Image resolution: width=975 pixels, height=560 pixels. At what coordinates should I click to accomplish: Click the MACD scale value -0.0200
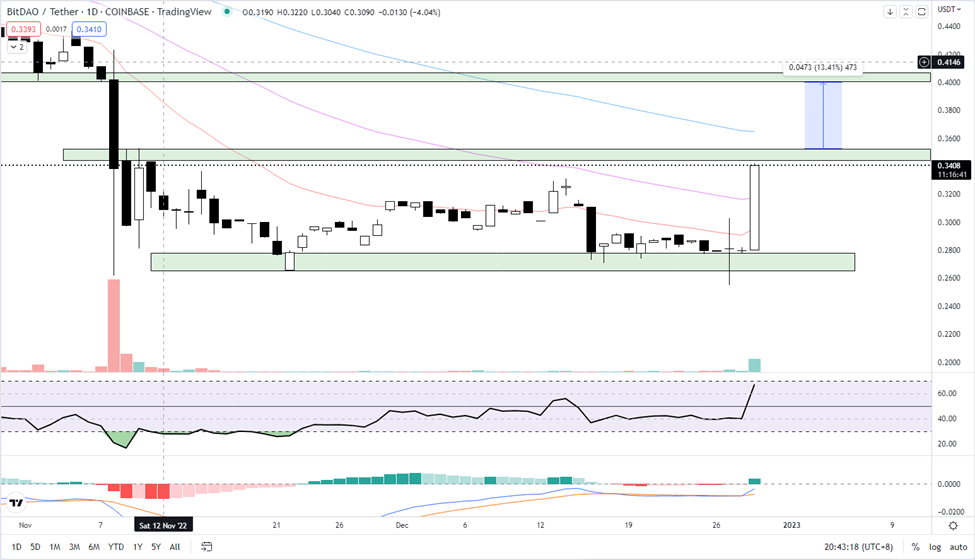(950, 512)
